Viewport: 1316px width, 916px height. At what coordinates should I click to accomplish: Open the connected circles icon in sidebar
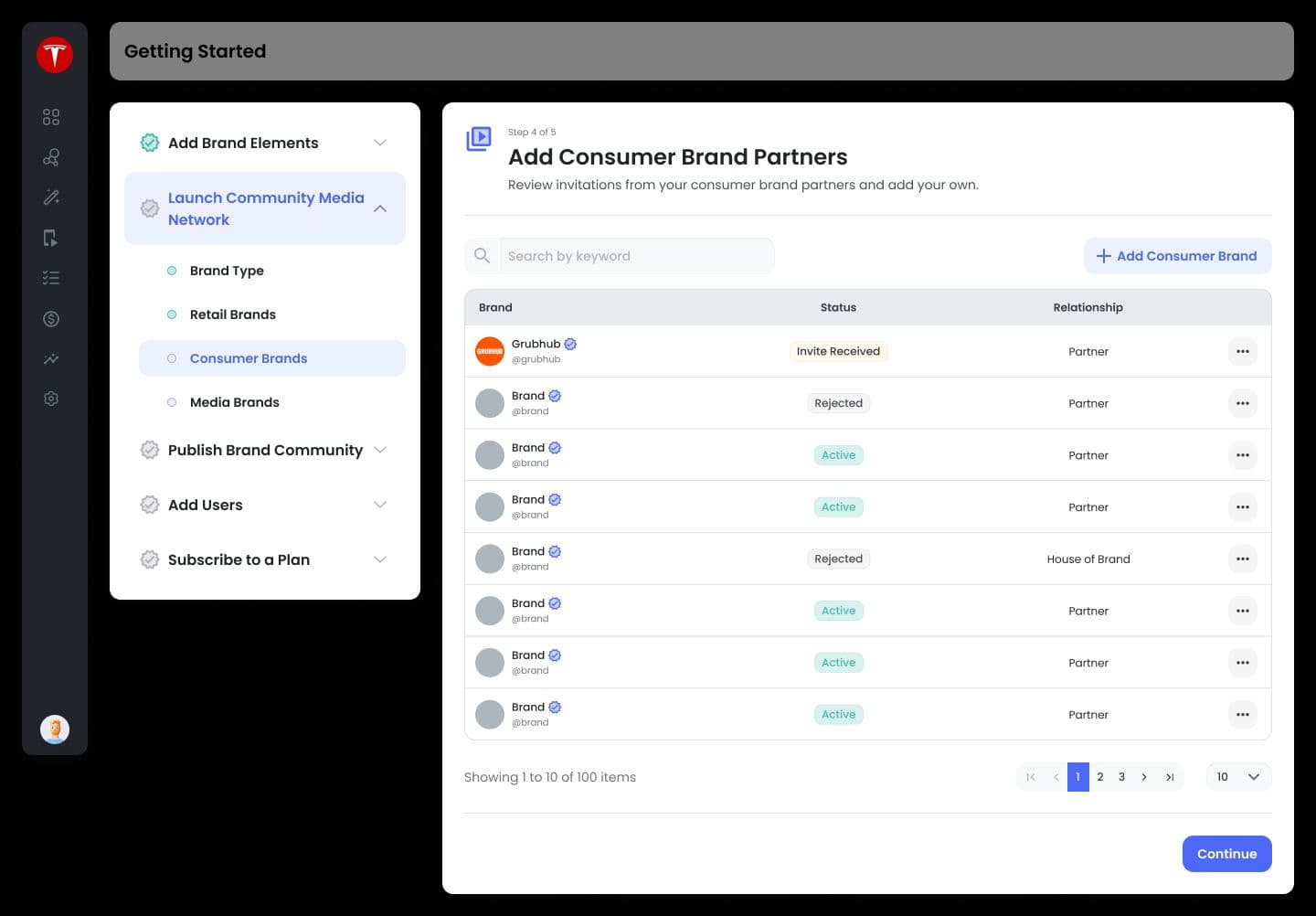(51, 157)
